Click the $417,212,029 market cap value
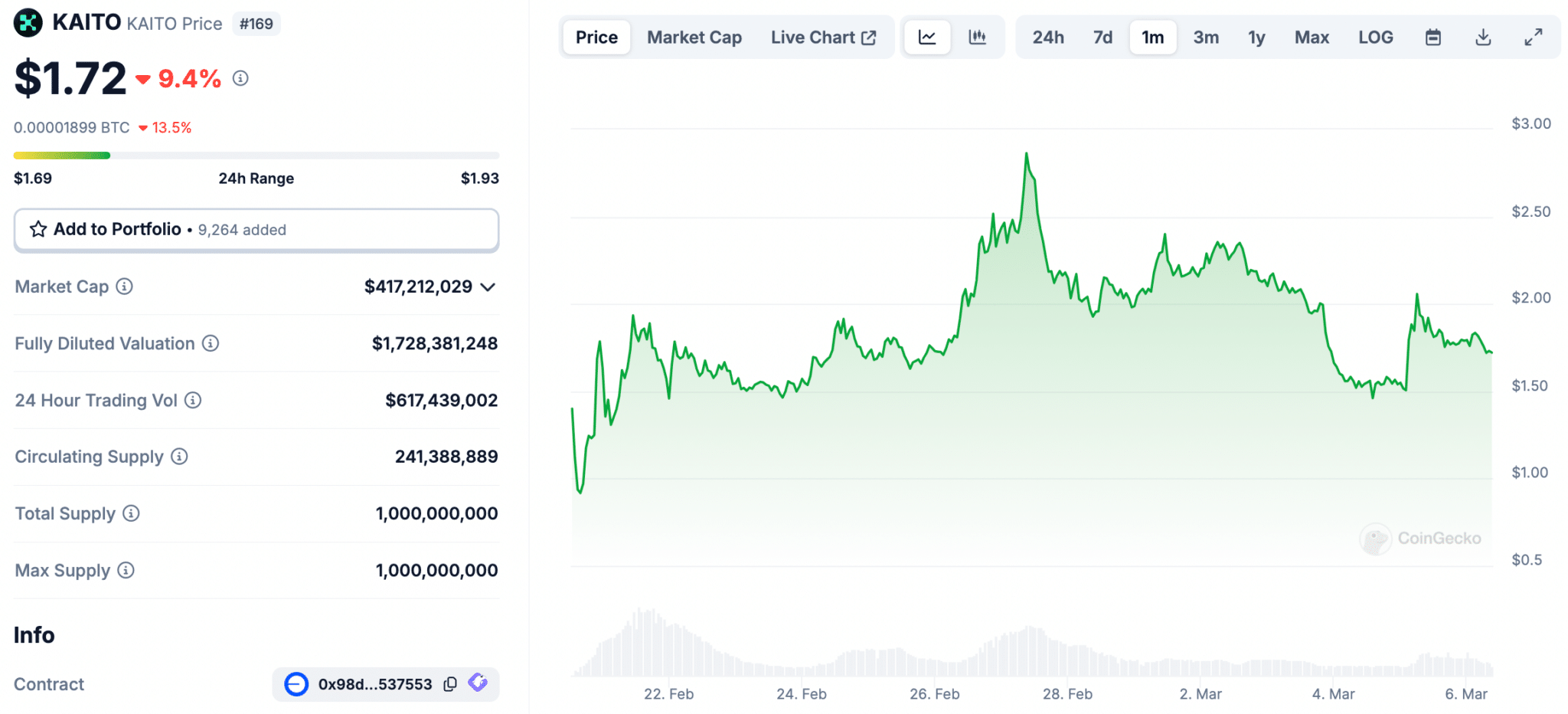 [418, 287]
